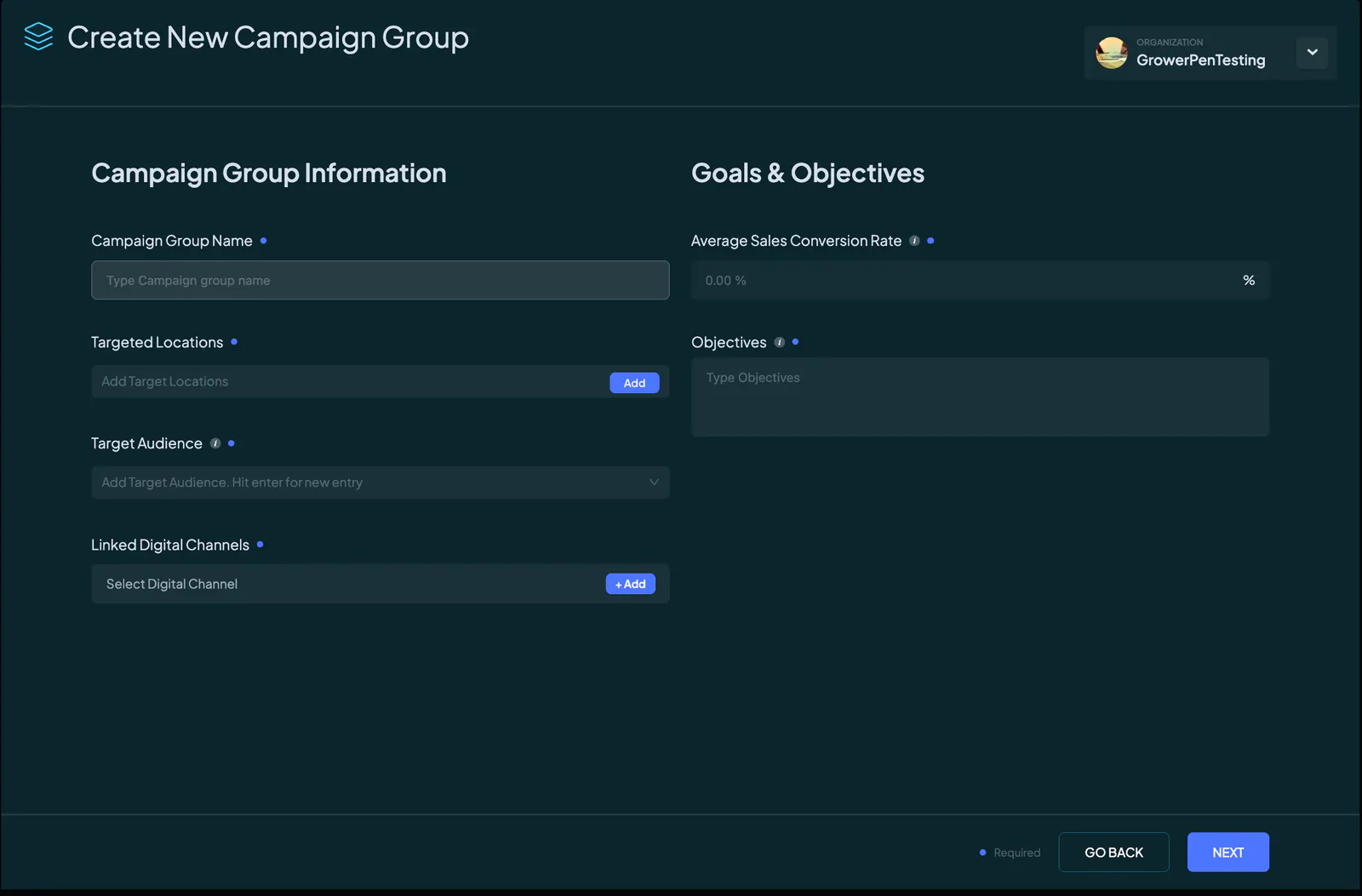1362x896 pixels.
Task: Click the Create New Campaign Group title
Action: coord(268,37)
